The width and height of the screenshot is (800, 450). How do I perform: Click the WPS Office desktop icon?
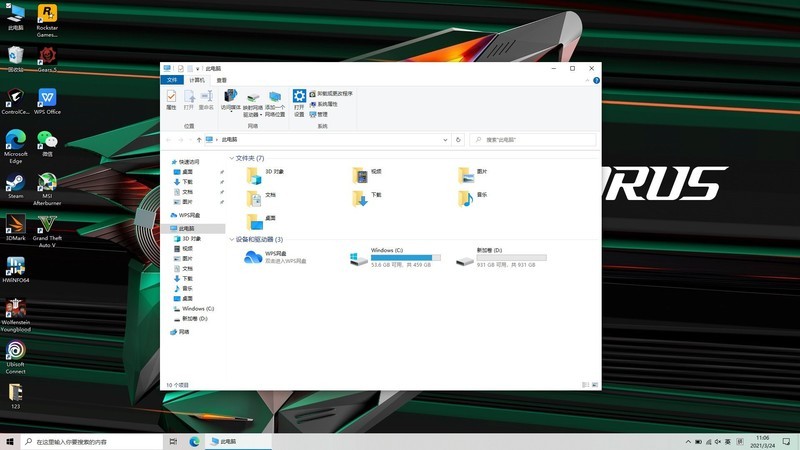pyautogui.click(x=47, y=101)
